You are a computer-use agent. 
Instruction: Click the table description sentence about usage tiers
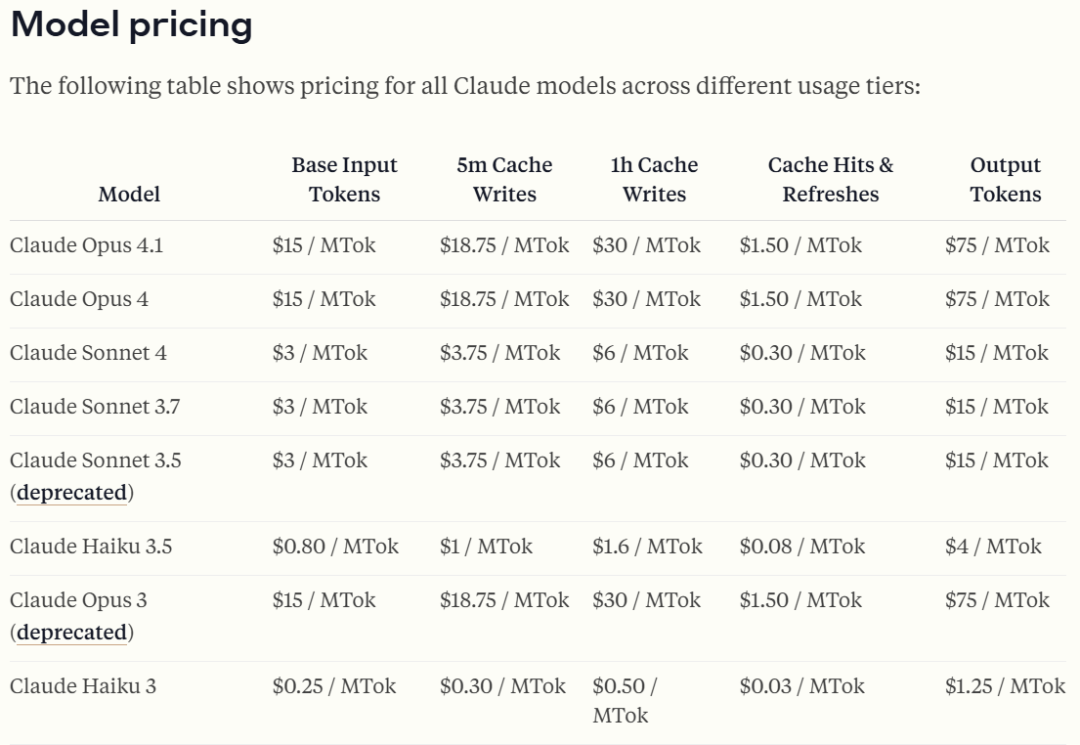[x=465, y=86]
